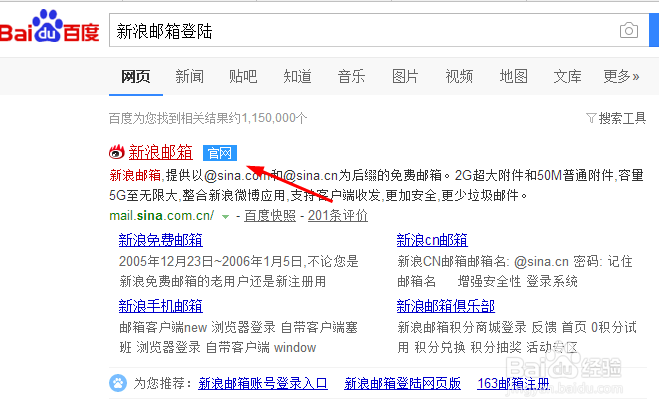This screenshot has width=659, height=411.
Task: Open camera image search in search box
Action: click(x=629, y=30)
